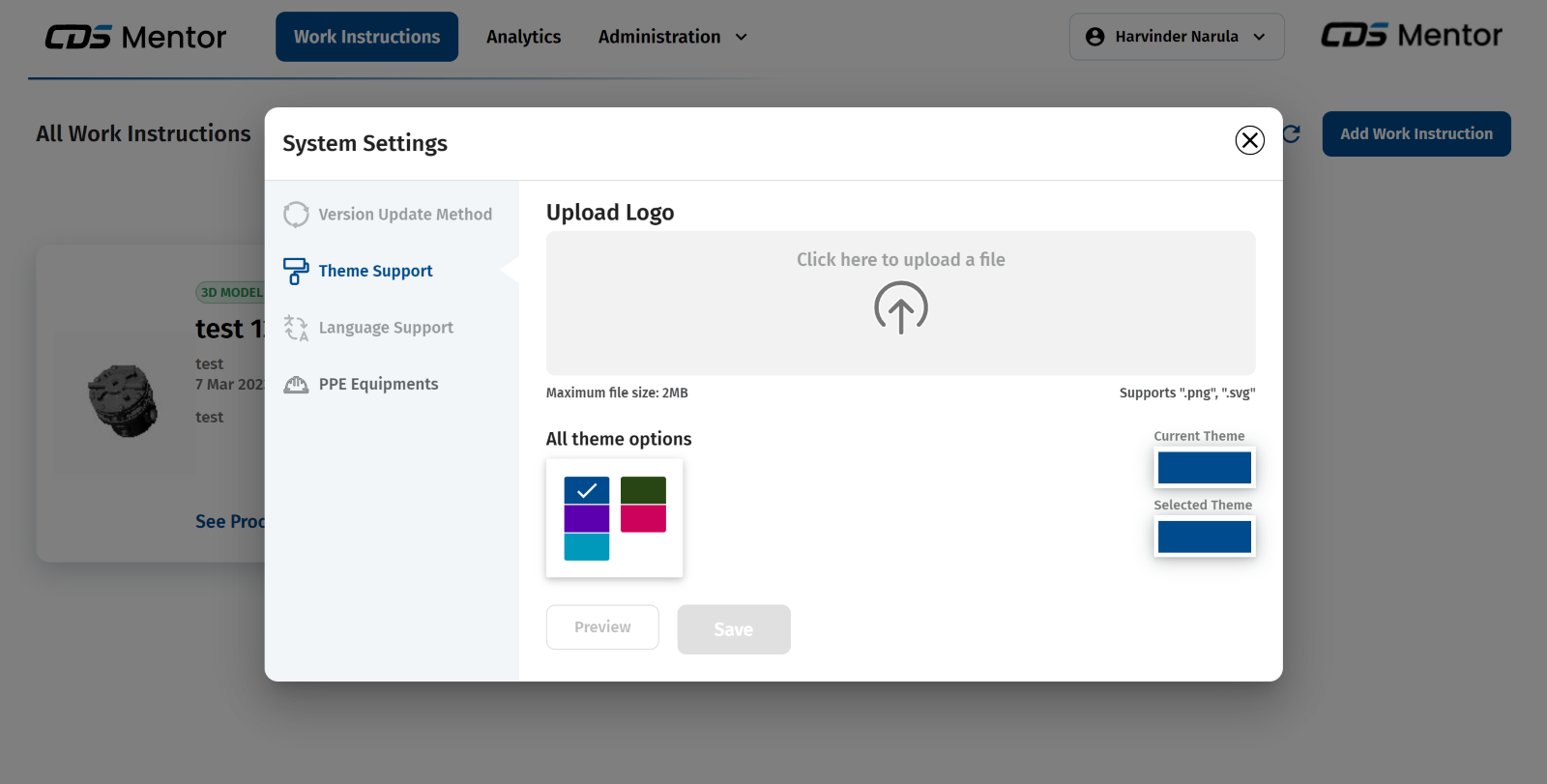Open the Analytics tab

click(x=523, y=37)
